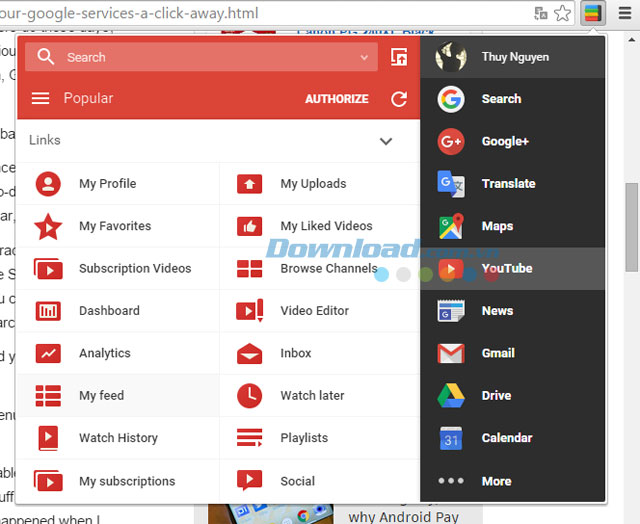Focus the Search input field
640x524 pixels.
201,57
